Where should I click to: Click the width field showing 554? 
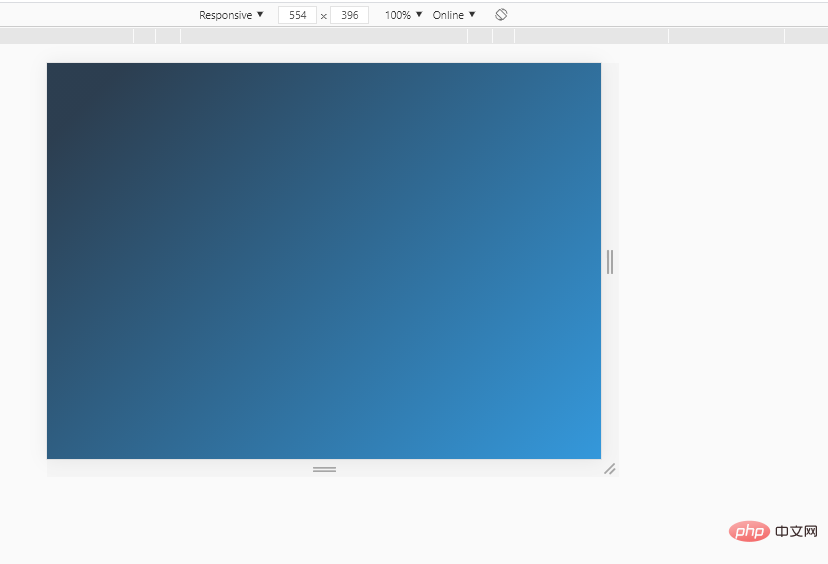pos(298,15)
